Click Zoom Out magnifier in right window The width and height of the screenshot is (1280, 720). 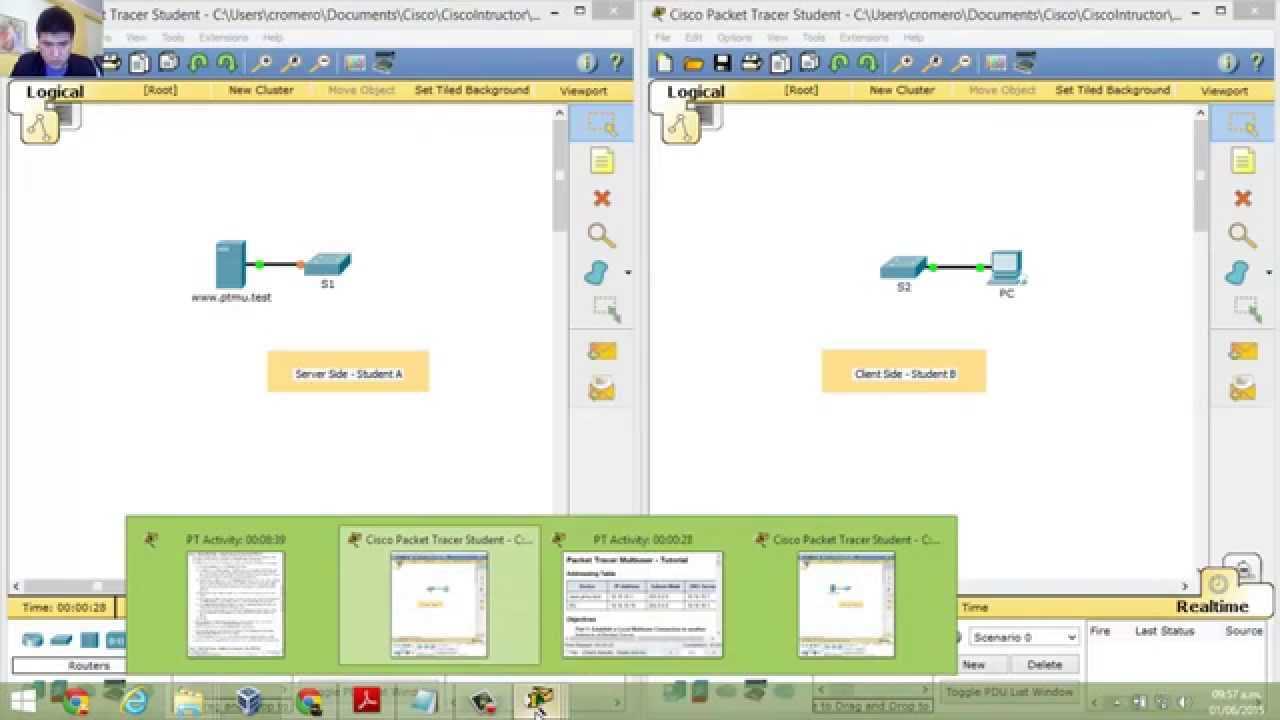[961, 63]
